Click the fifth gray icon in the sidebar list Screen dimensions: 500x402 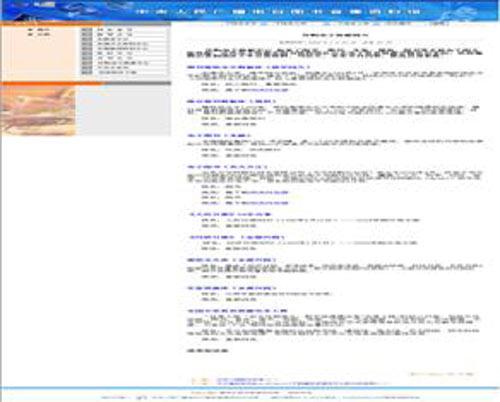pos(87,49)
